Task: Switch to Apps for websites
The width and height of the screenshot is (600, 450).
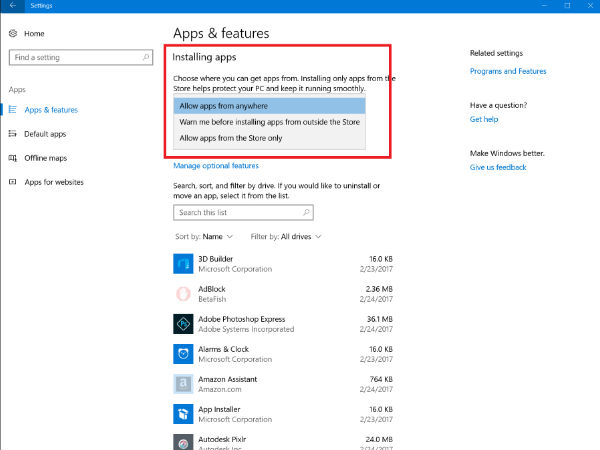Action: coord(53,182)
